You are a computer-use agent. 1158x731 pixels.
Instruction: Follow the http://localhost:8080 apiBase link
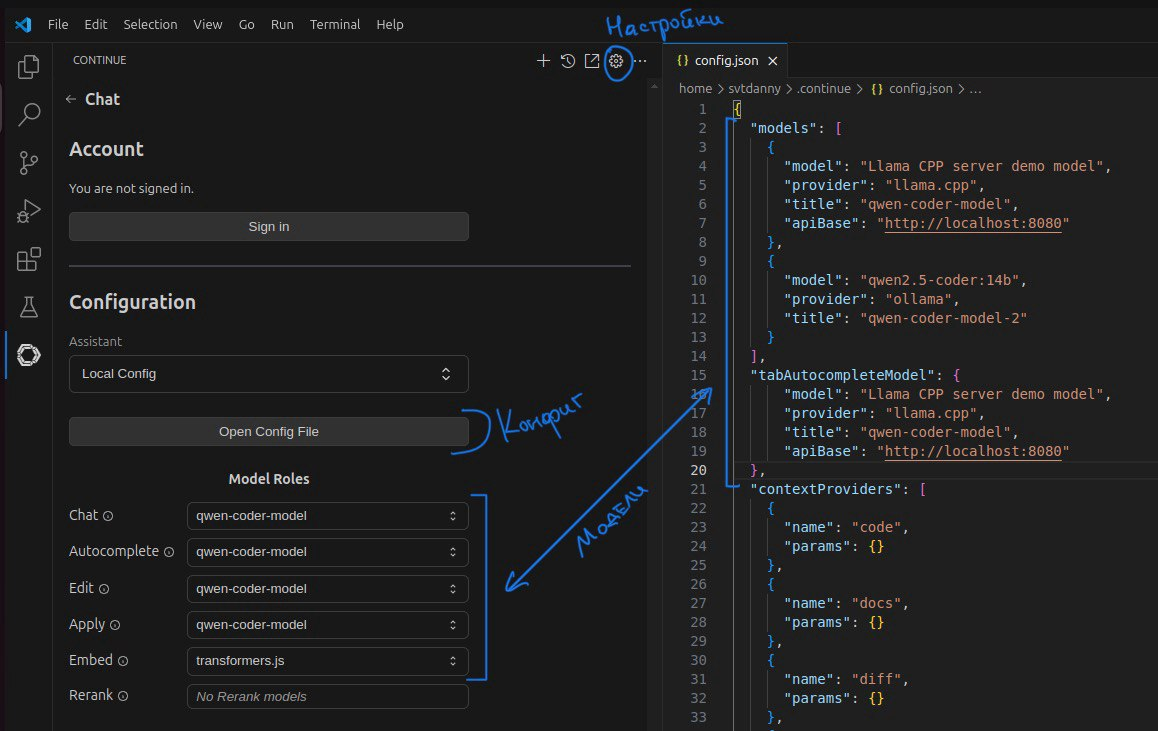pyautogui.click(x=971, y=223)
